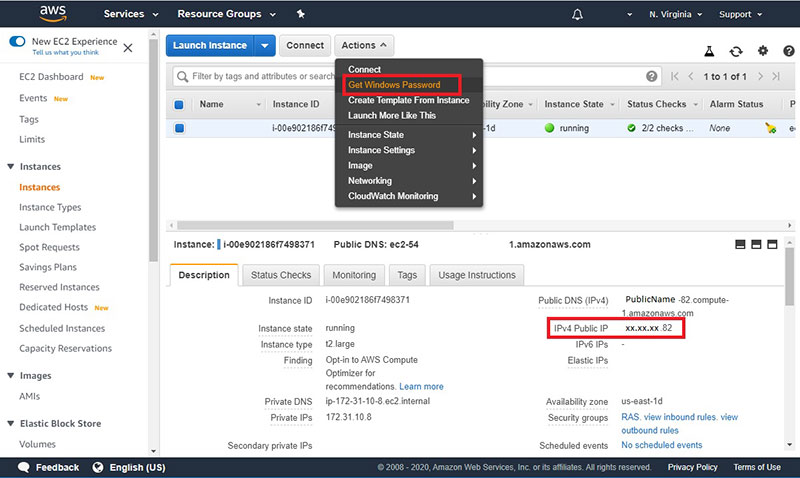Toggle the New EC2 Experience switch
The height and width of the screenshot is (478, 800).
click(x=17, y=41)
